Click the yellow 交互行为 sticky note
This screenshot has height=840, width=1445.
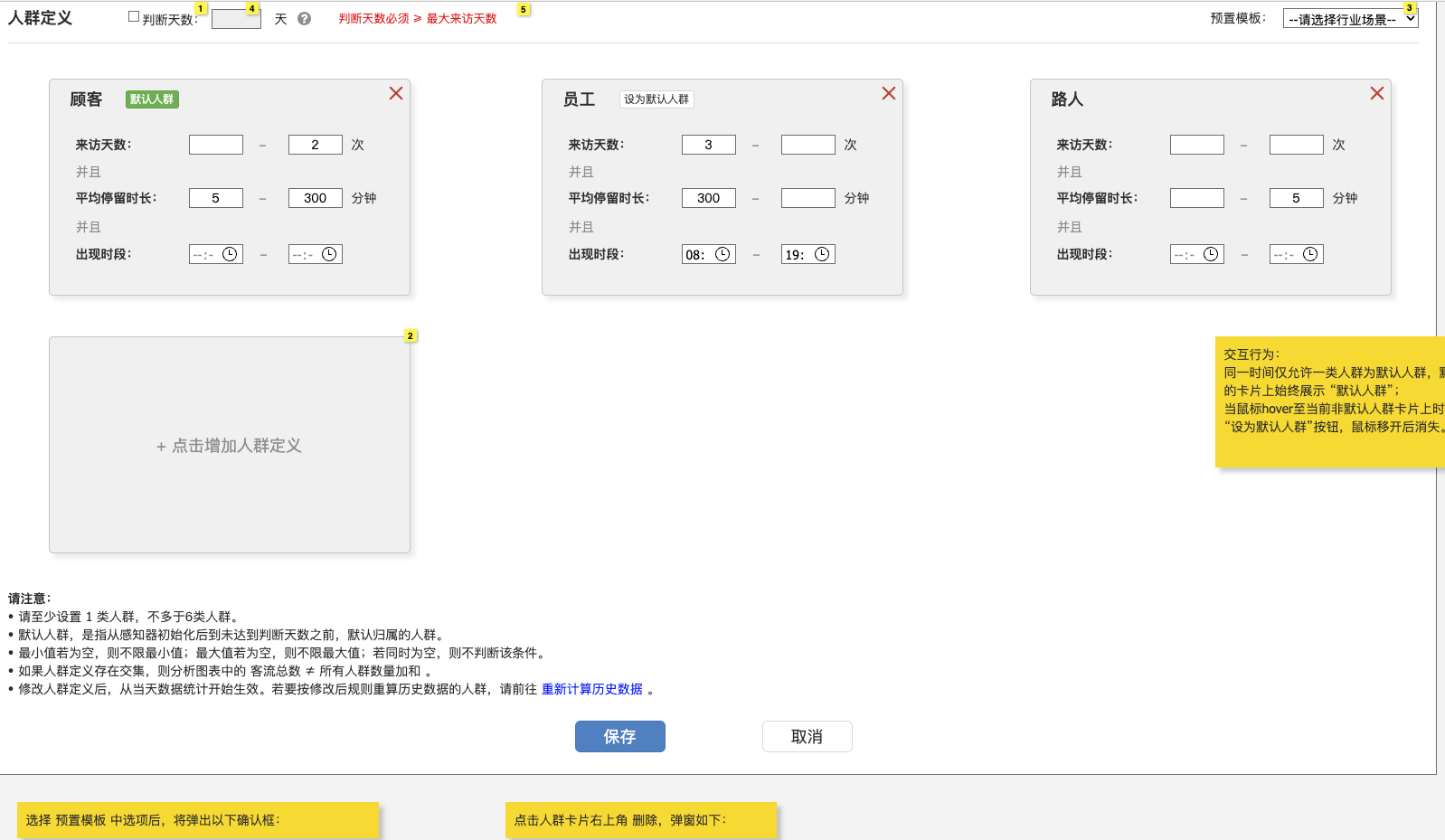click(x=1330, y=401)
